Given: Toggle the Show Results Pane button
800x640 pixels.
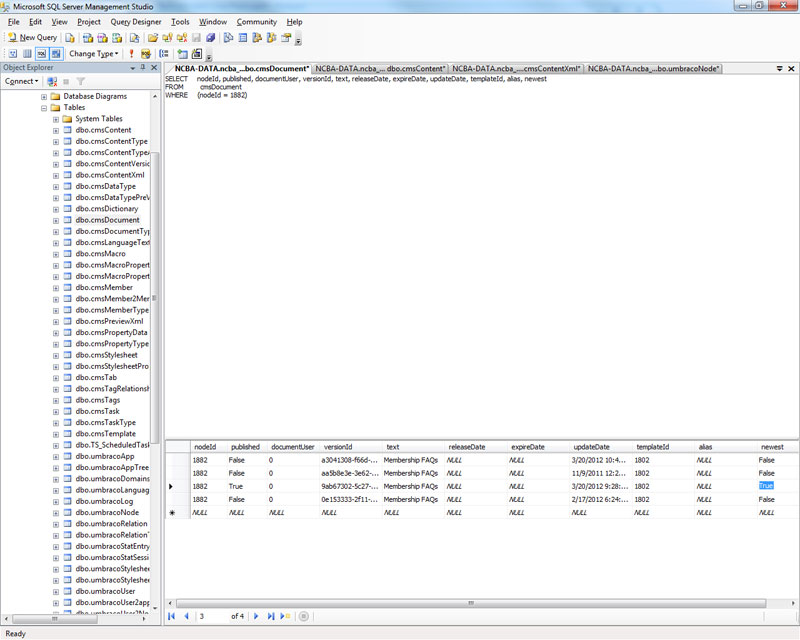Looking at the screenshot, I should tap(56, 54).
